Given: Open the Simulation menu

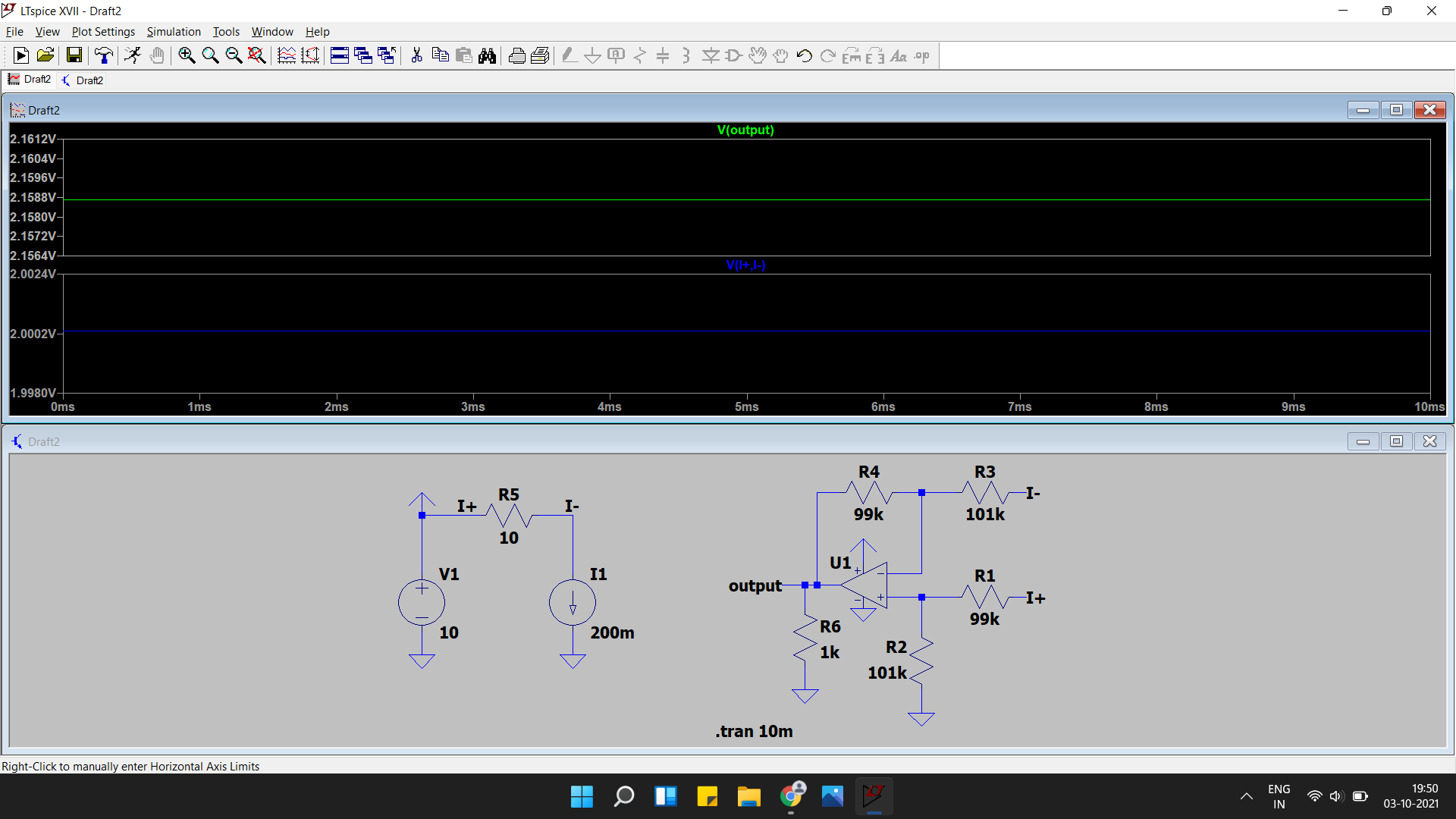Looking at the screenshot, I should click(x=174, y=32).
